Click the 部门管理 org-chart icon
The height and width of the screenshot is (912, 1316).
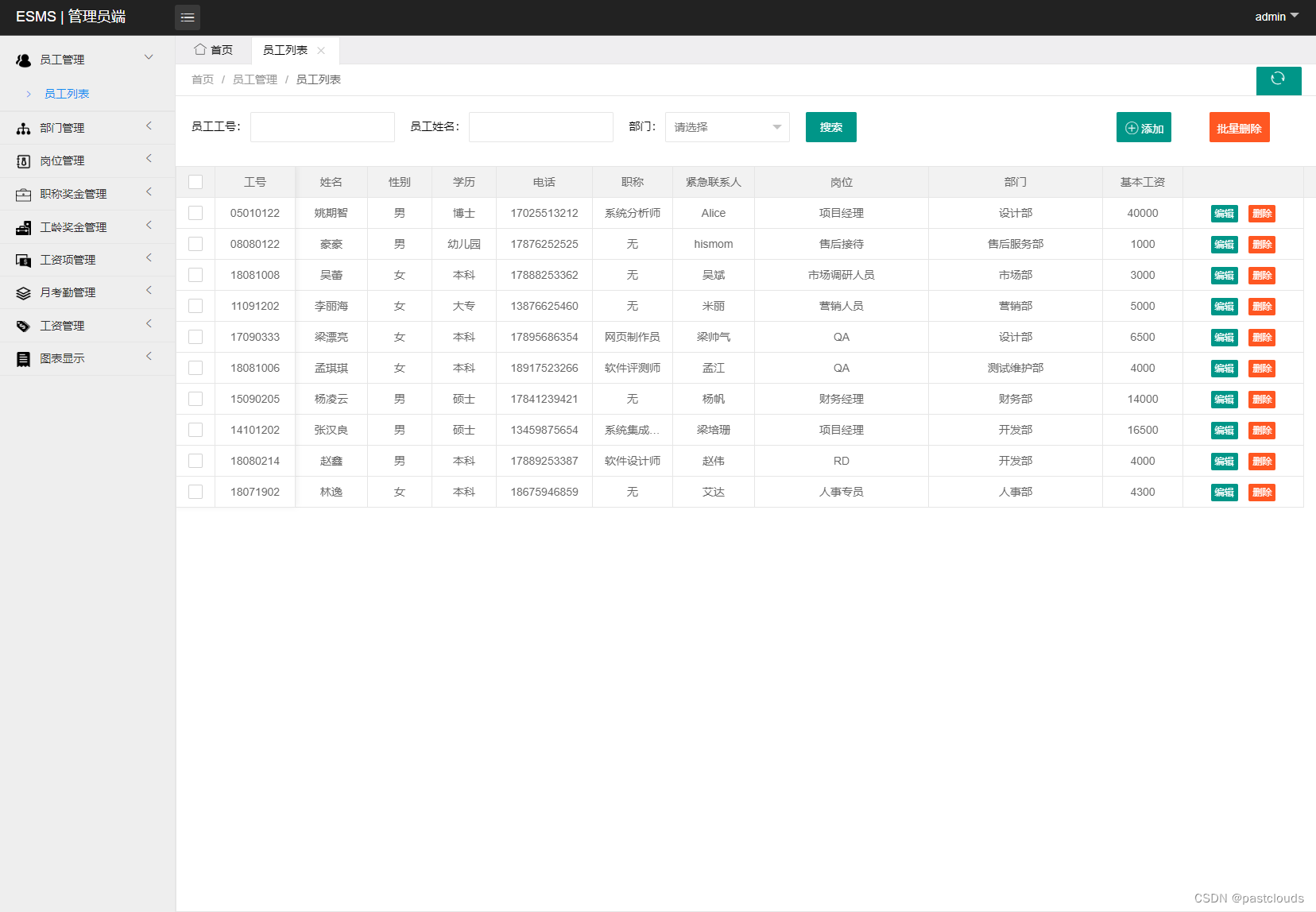[x=24, y=128]
